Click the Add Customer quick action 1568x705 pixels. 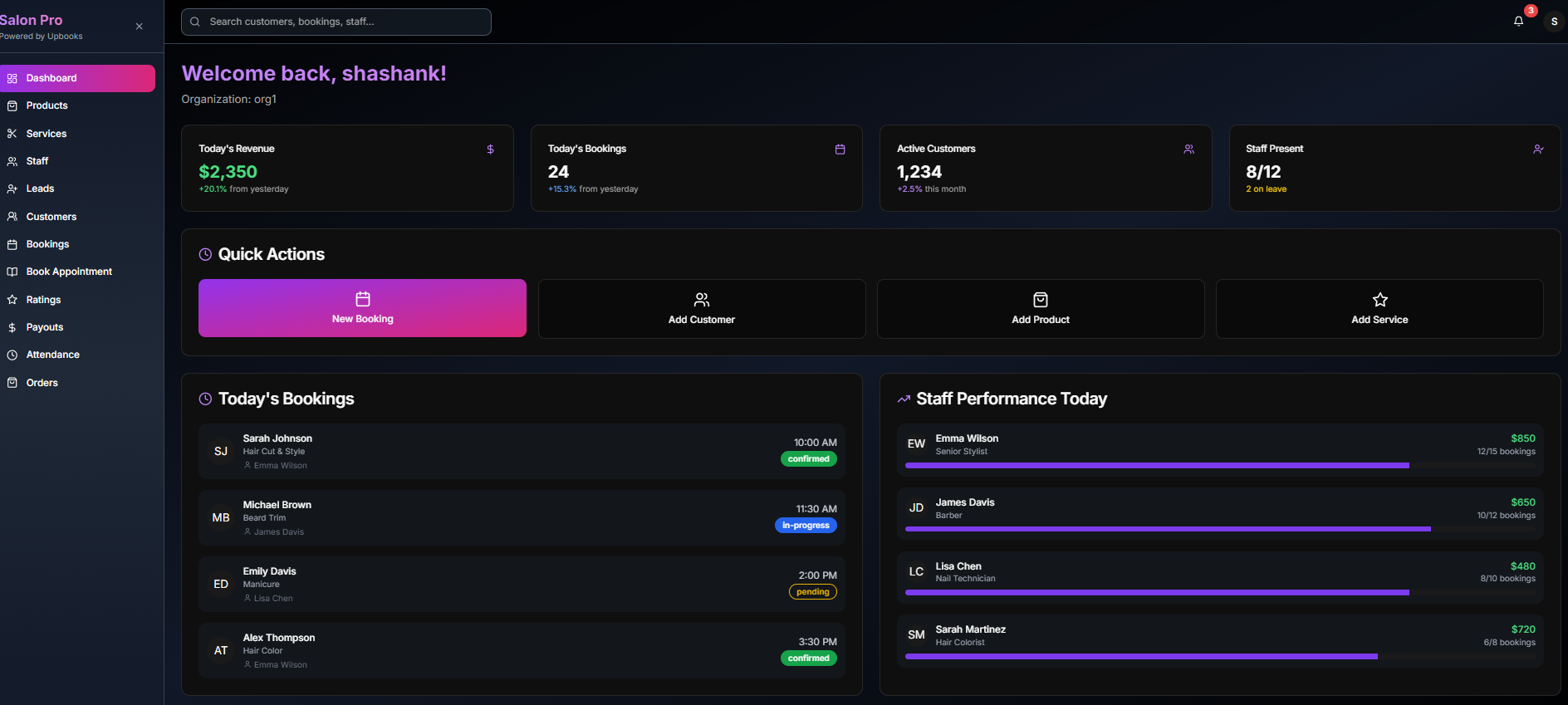(702, 309)
